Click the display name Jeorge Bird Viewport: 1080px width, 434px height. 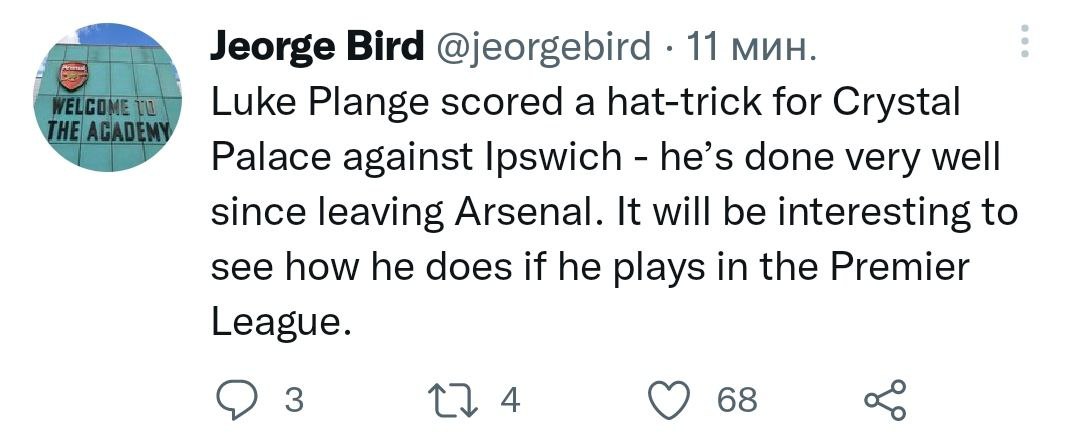click(317, 46)
